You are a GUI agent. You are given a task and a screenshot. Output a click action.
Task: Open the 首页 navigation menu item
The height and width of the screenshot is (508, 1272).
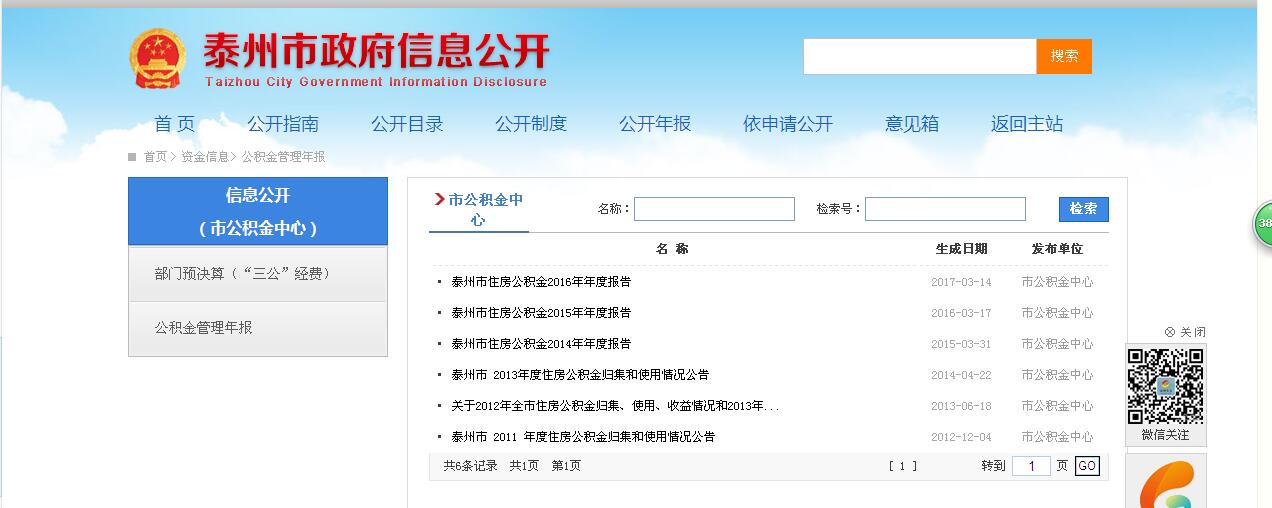tap(175, 124)
